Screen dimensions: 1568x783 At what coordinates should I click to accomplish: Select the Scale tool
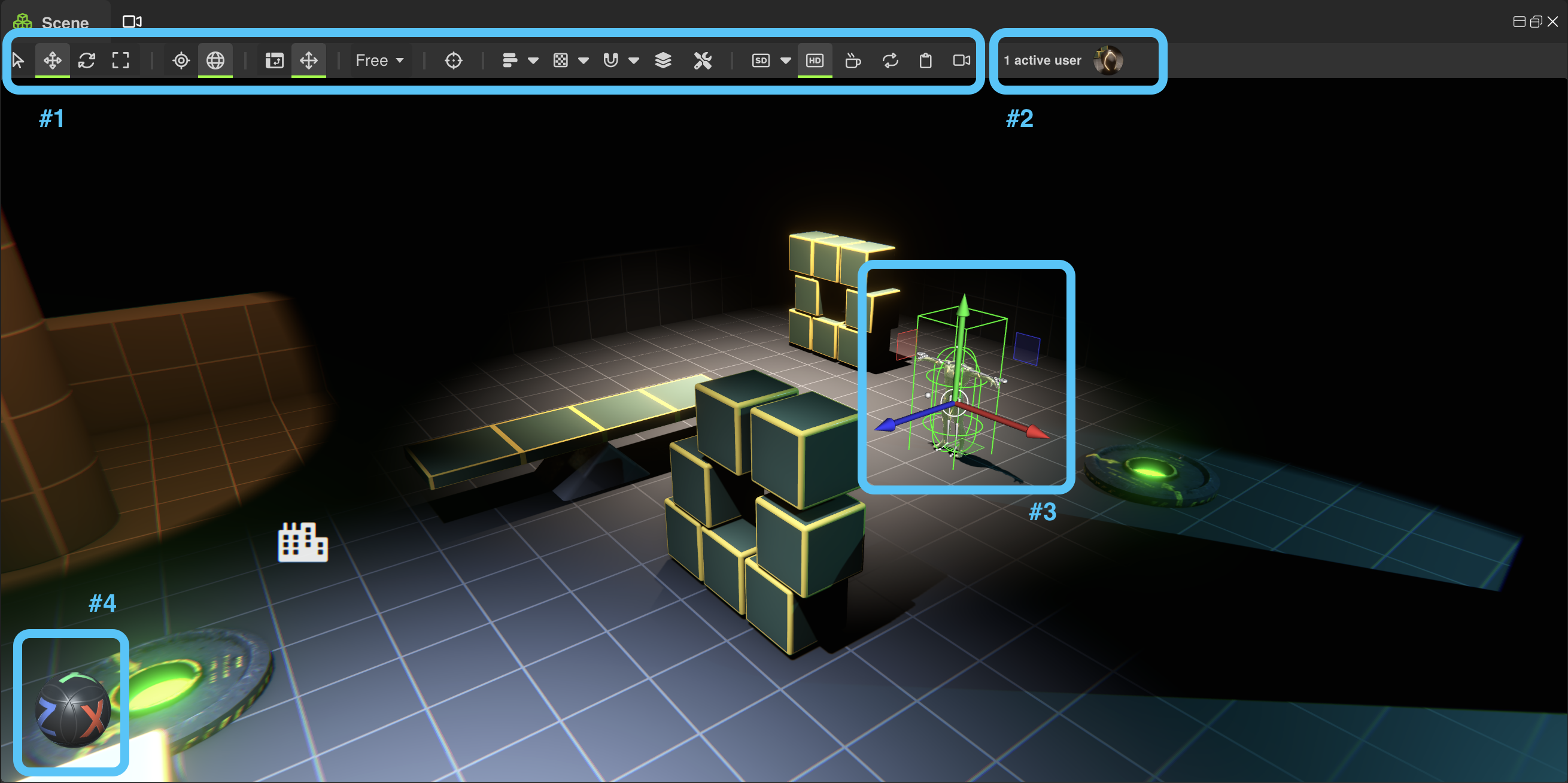(x=120, y=60)
